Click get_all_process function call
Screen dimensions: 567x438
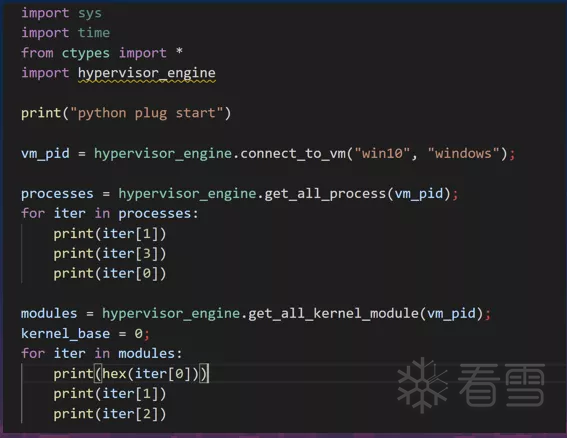[x=325, y=194]
